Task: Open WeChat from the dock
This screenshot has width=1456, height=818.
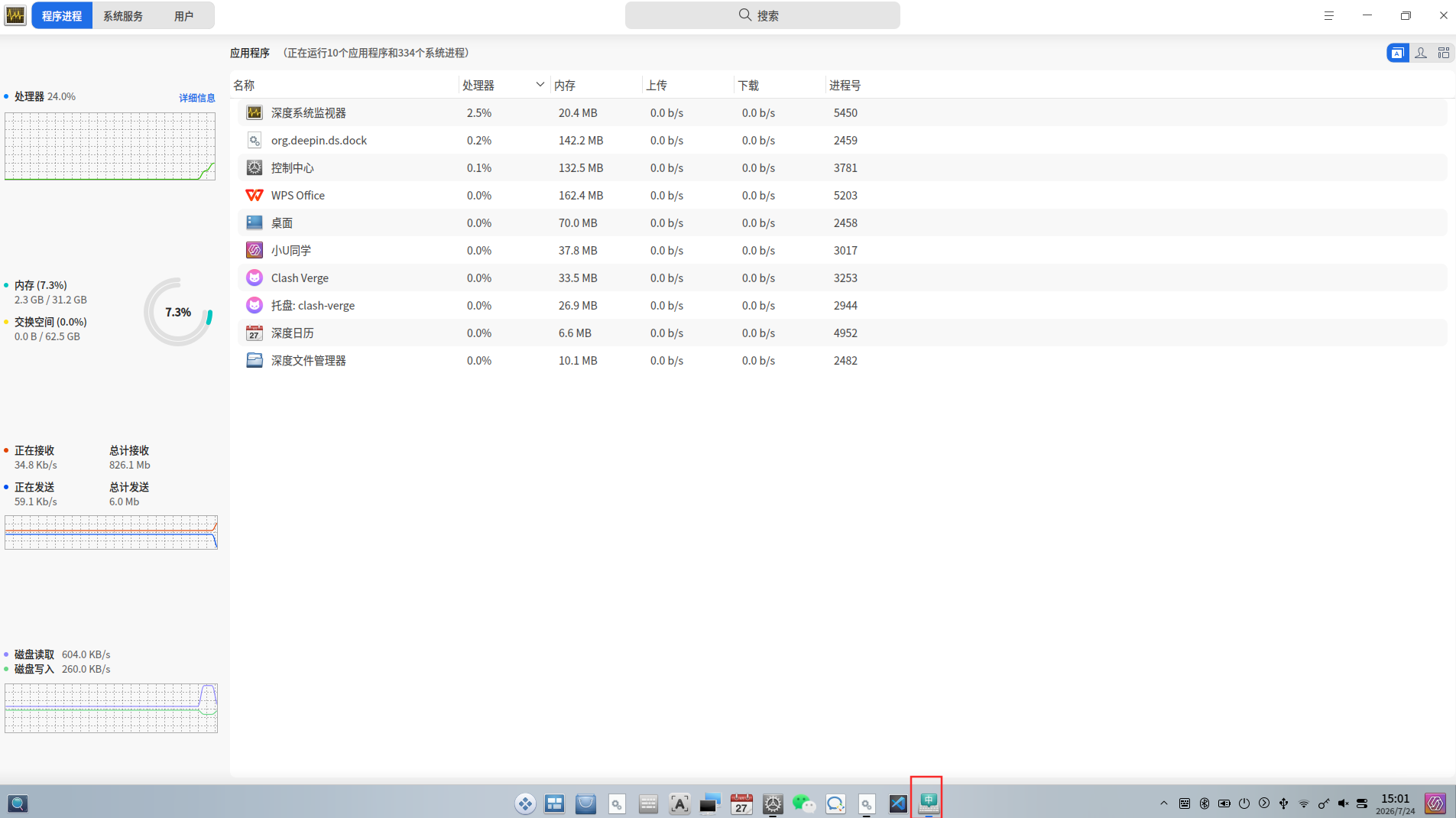Action: (804, 803)
